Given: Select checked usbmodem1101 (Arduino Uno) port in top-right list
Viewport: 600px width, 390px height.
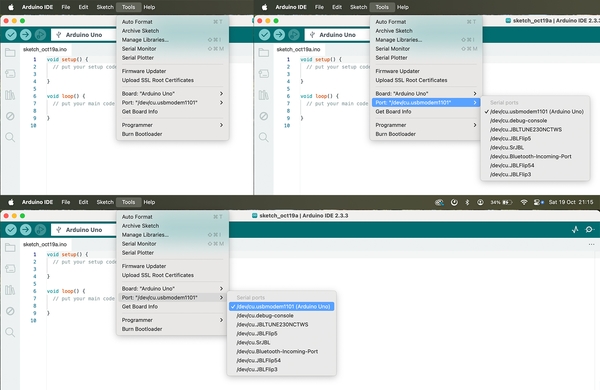Looking at the screenshot, I should pos(535,112).
